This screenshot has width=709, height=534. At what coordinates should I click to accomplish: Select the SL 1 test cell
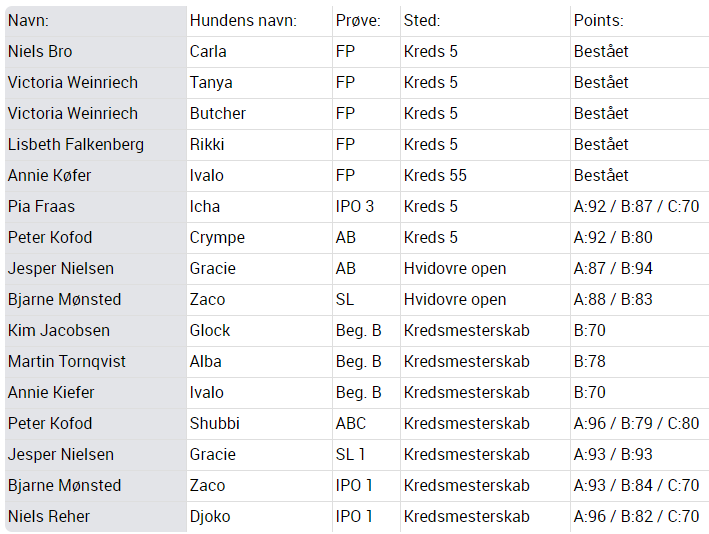point(366,454)
